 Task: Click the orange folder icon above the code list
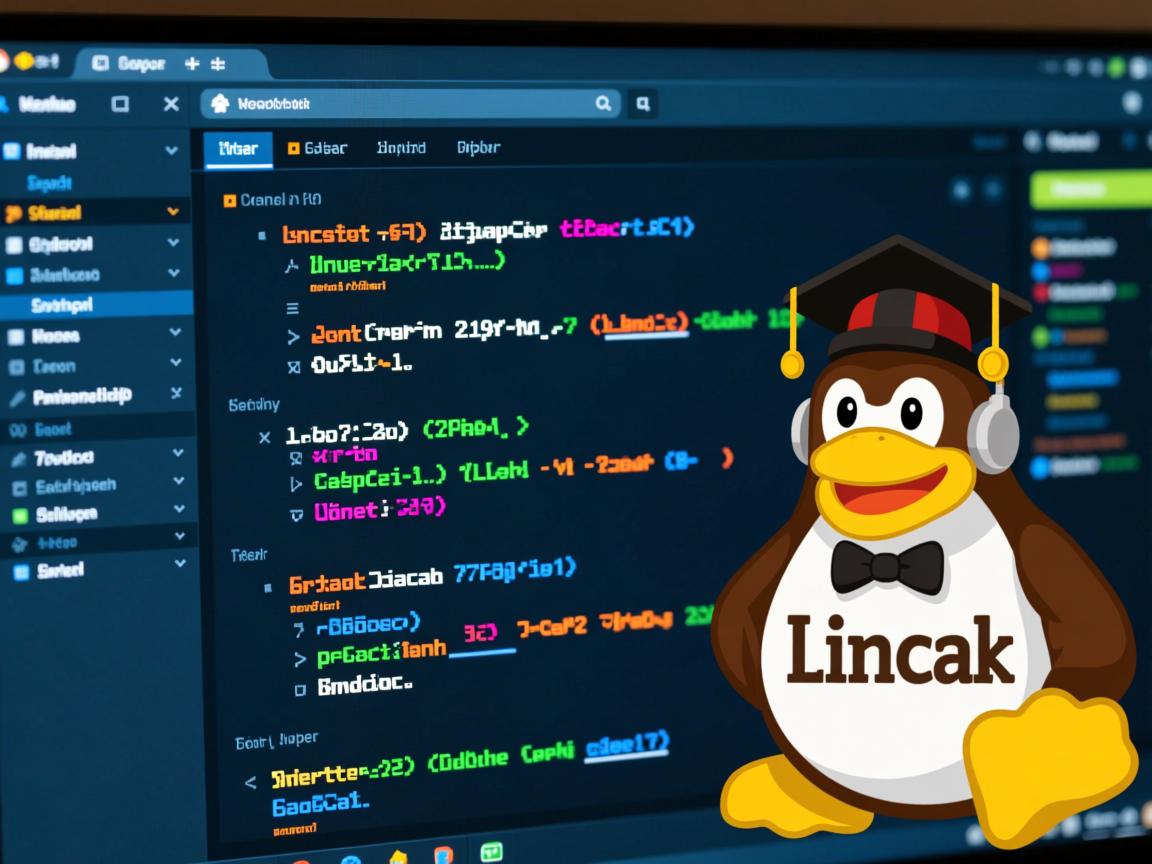click(229, 199)
